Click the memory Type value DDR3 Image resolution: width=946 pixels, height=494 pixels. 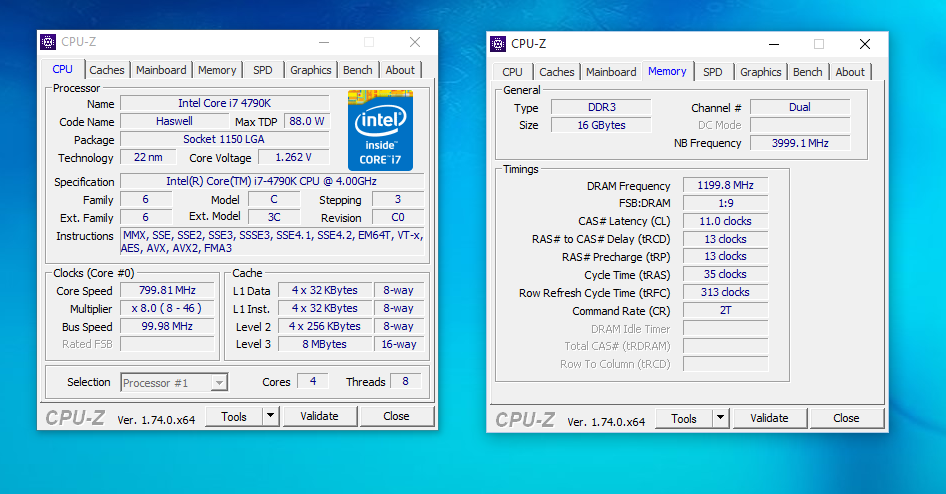[602, 107]
